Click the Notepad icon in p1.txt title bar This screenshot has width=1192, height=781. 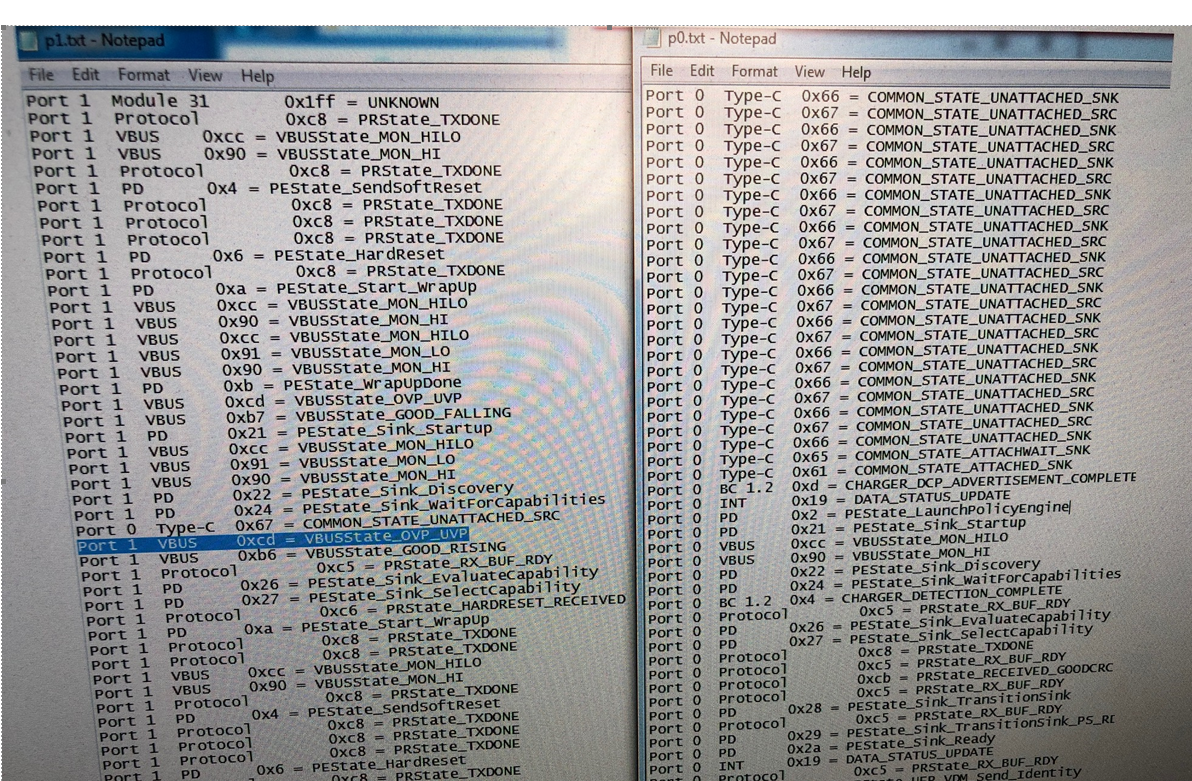coord(29,41)
